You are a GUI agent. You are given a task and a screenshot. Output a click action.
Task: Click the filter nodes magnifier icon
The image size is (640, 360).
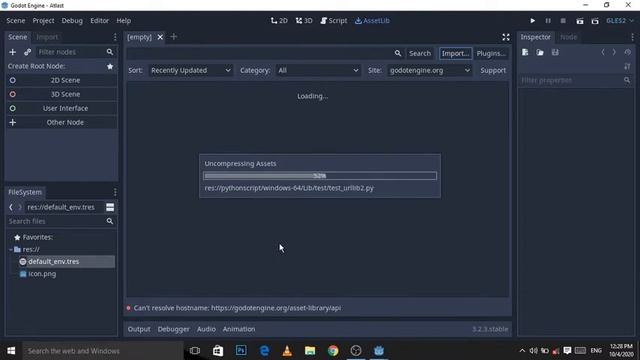click(110, 52)
